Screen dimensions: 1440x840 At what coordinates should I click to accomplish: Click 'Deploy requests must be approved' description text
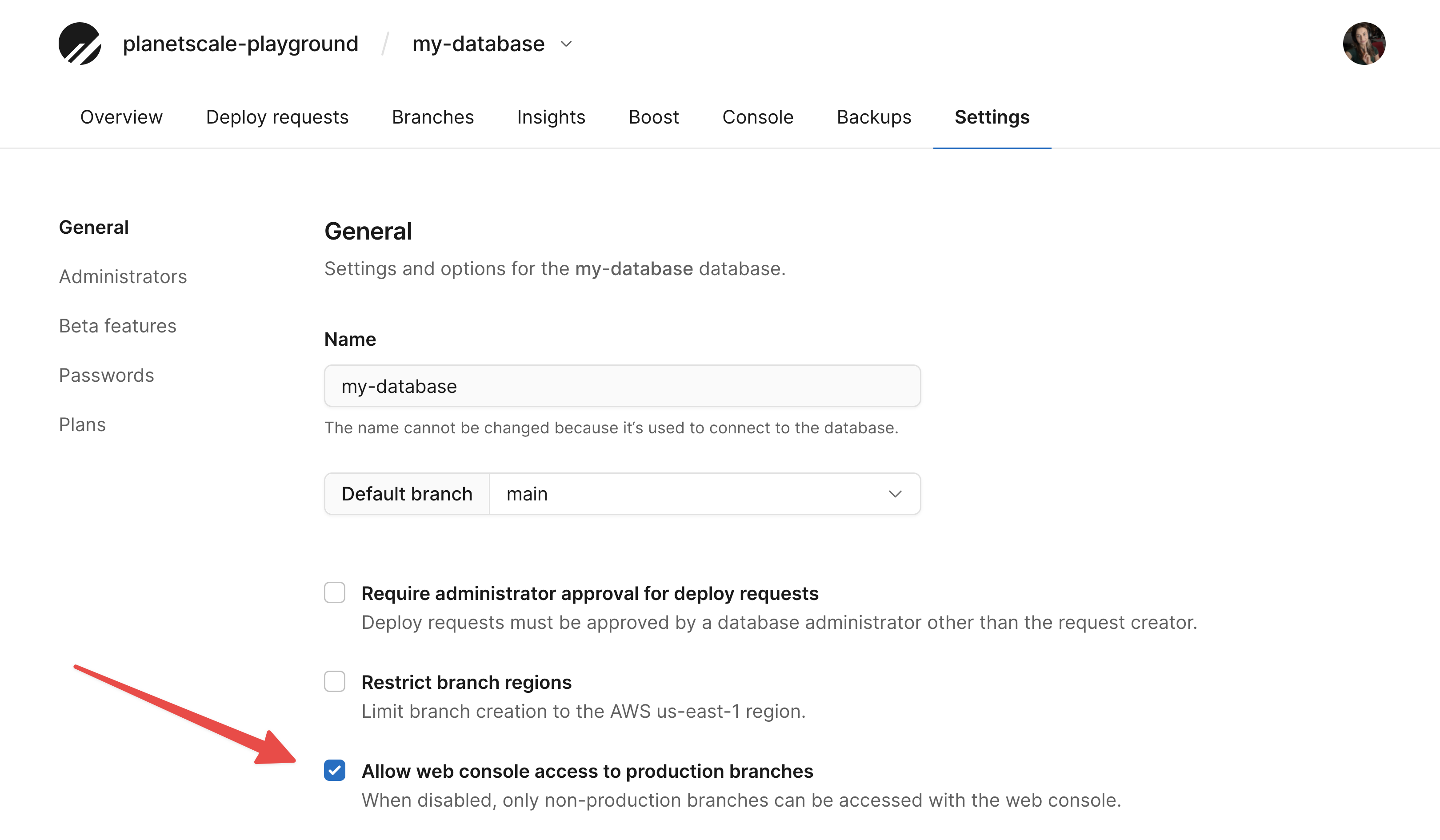(780, 622)
